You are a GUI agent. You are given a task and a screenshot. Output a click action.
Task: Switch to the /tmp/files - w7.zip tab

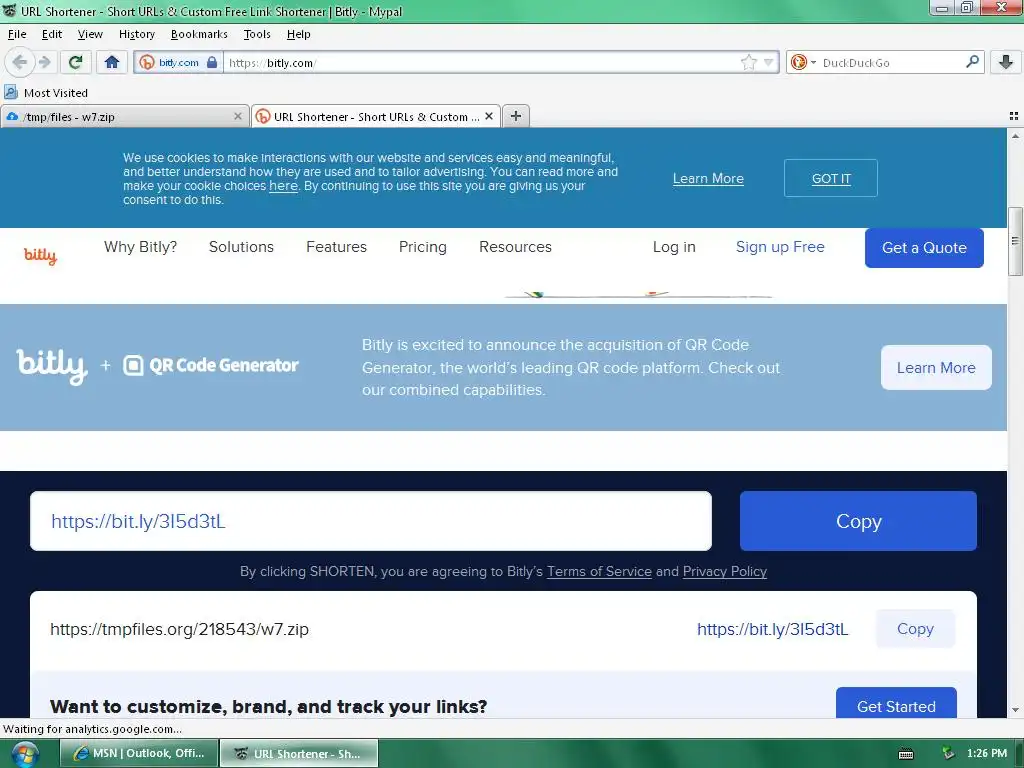pos(124,116)
